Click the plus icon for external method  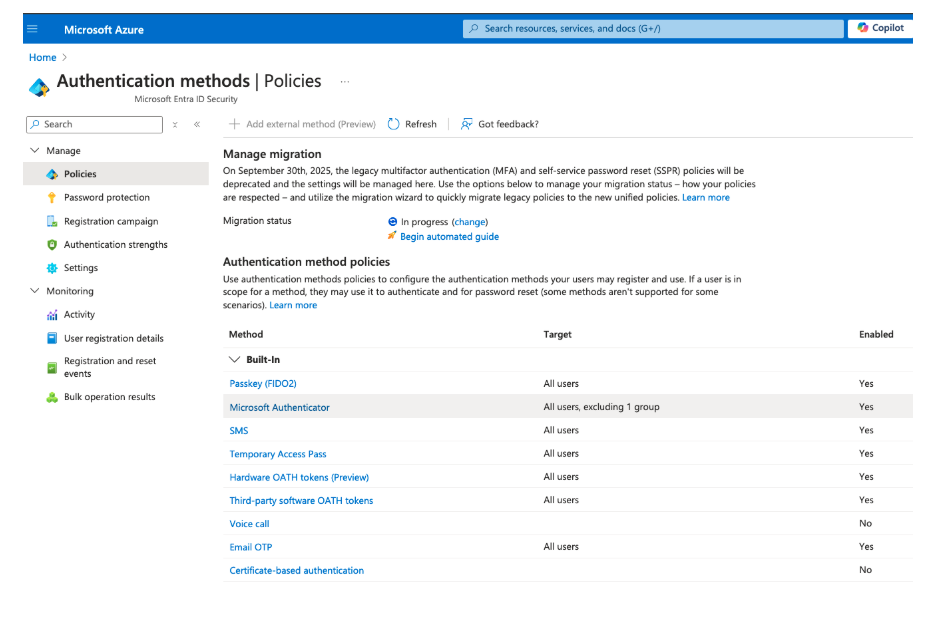point(234,124)
